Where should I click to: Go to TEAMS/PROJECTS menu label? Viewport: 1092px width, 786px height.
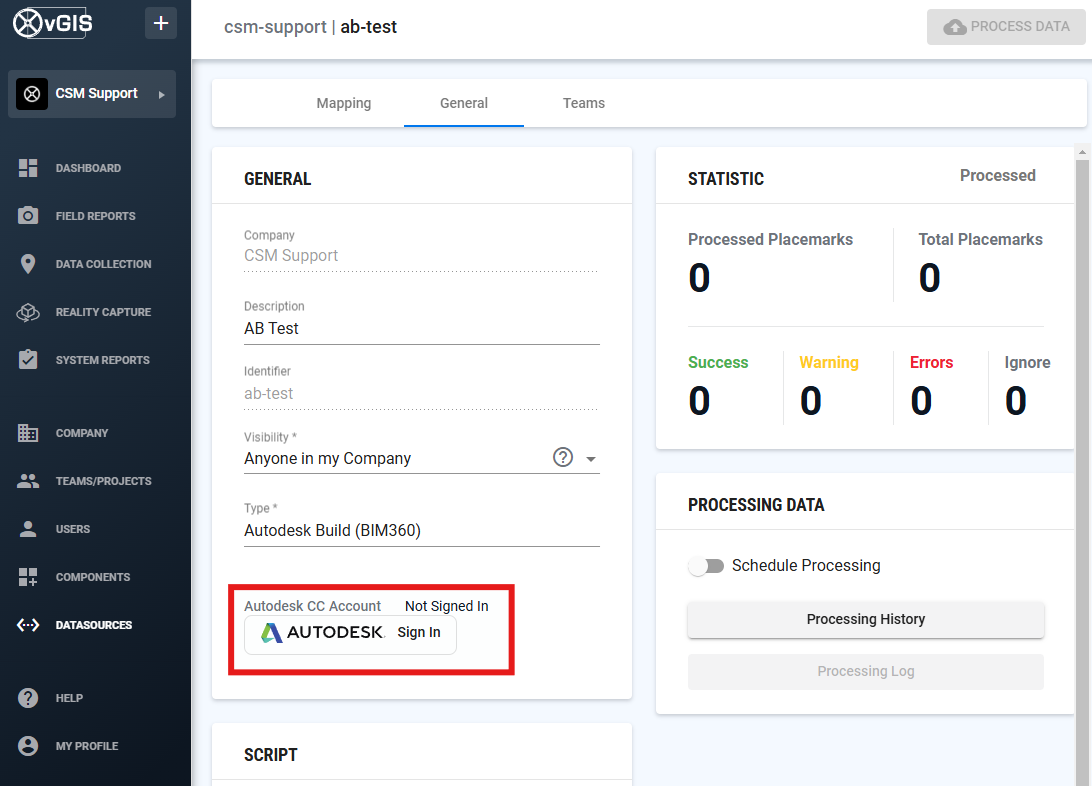coord(103,482)
